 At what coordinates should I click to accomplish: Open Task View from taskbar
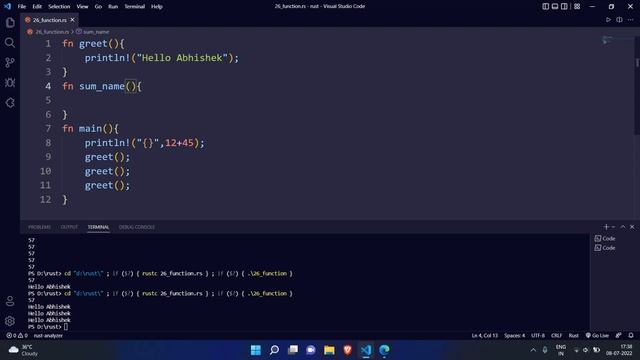[293, 350]
